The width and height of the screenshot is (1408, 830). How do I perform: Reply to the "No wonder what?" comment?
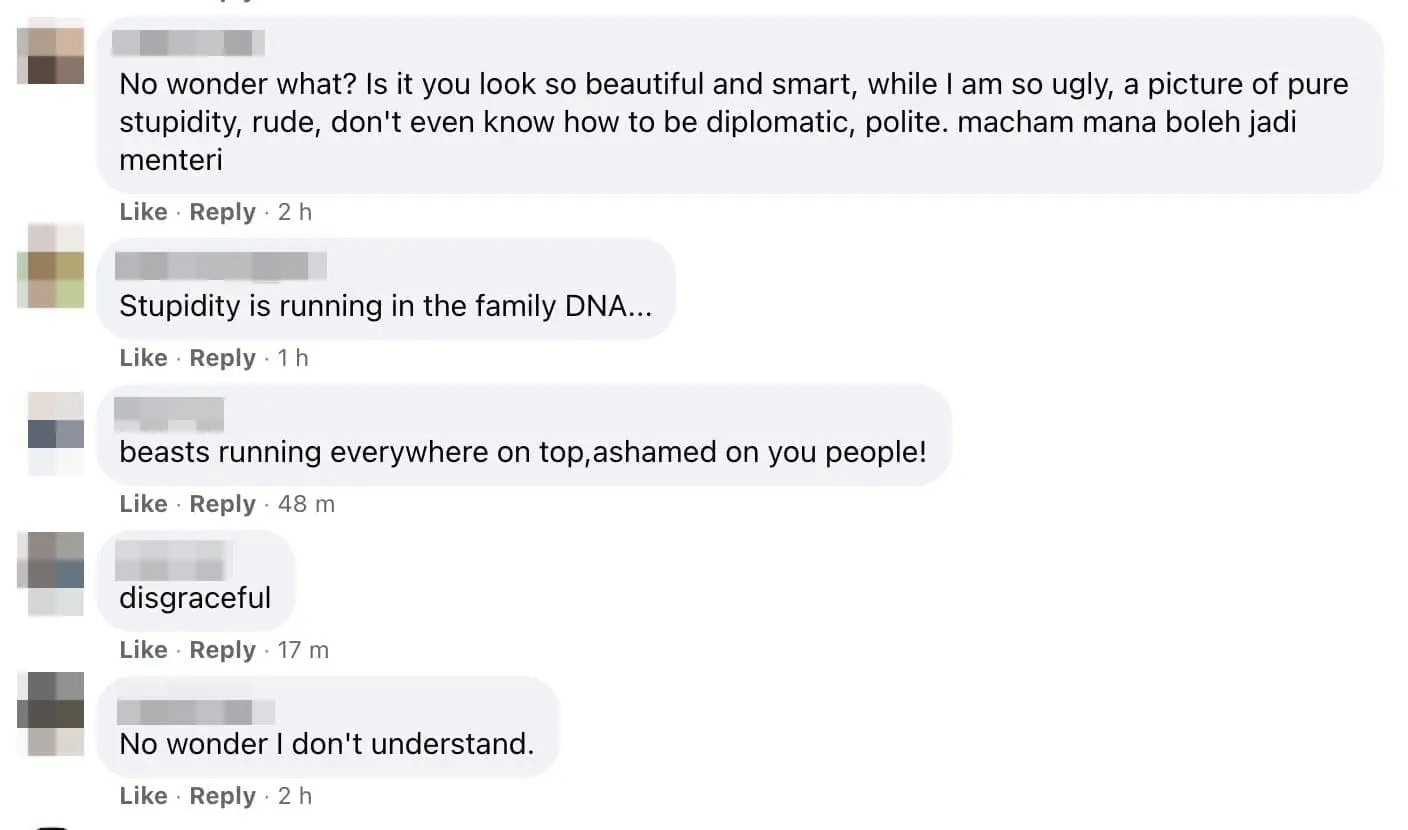[x=222, y=212]
